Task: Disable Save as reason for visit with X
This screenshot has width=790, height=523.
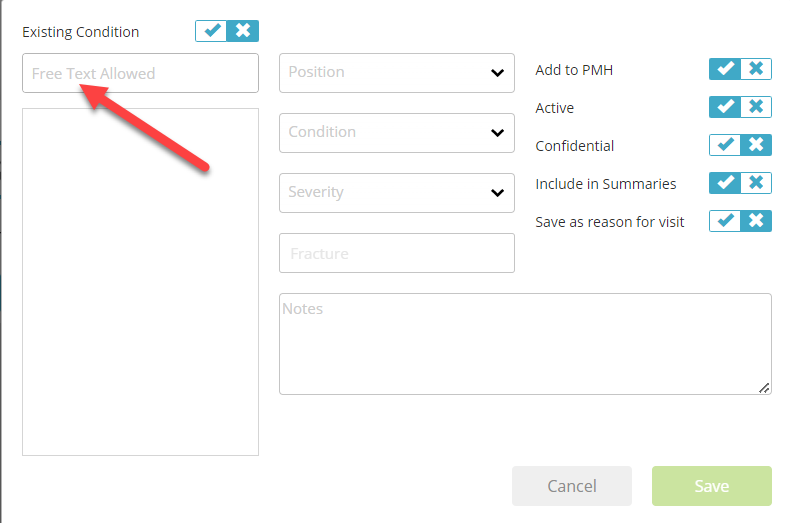Action: pyautogui.click(x=756, y=221)
